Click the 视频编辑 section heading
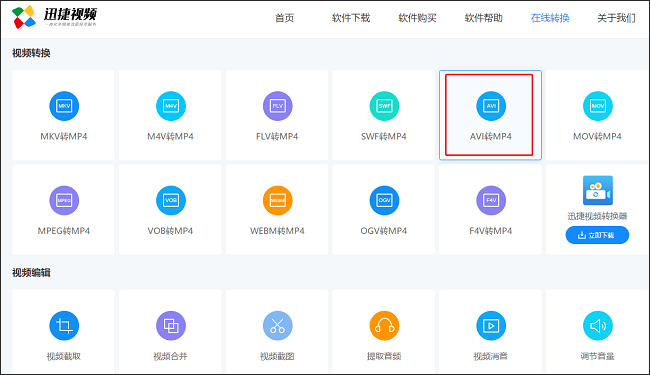The image size is (650, 375). tap(32, 273)
